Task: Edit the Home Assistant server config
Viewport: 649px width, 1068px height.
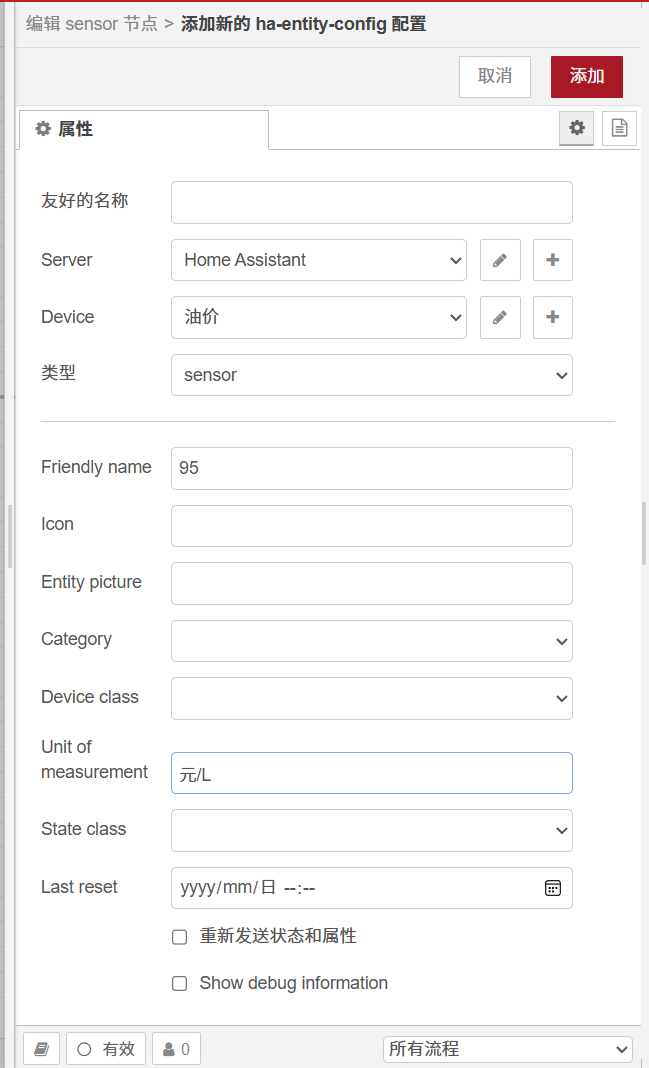Action: point(500,260)
